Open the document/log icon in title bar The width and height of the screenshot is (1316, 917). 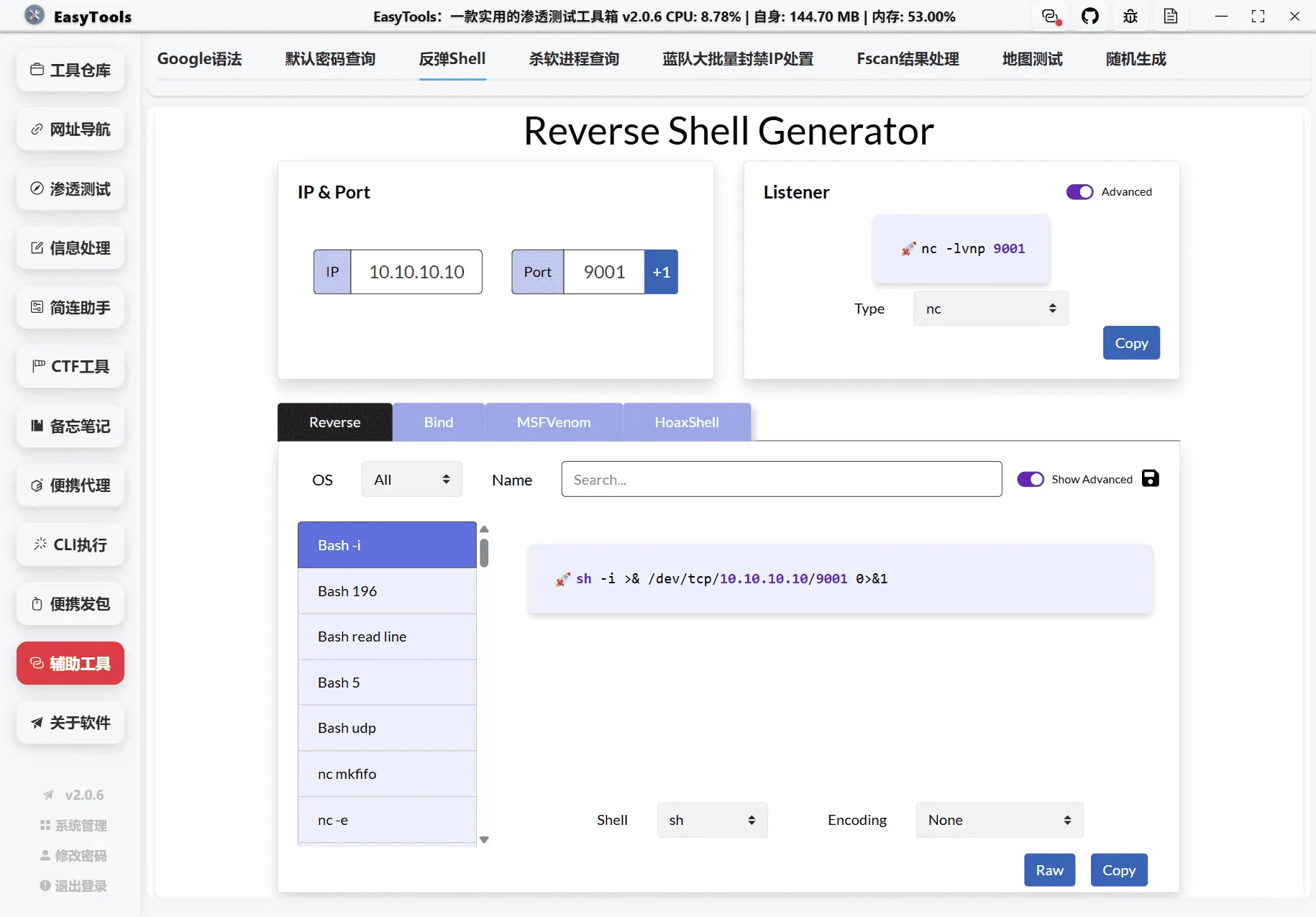1171,16
